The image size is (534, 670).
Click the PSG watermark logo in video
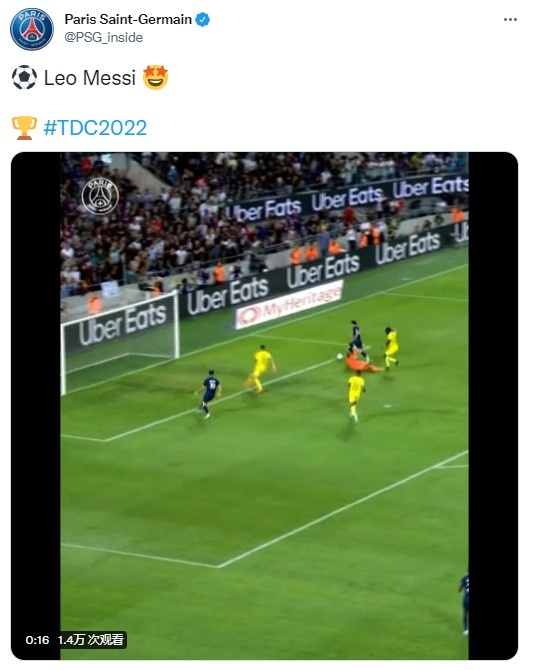pyautogui.click(x=100, y=197)
